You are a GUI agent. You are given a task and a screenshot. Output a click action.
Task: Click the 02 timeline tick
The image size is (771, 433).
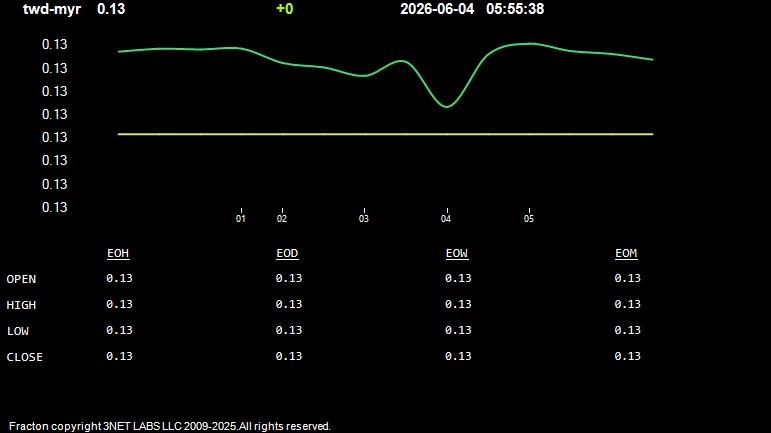[282, 218]
